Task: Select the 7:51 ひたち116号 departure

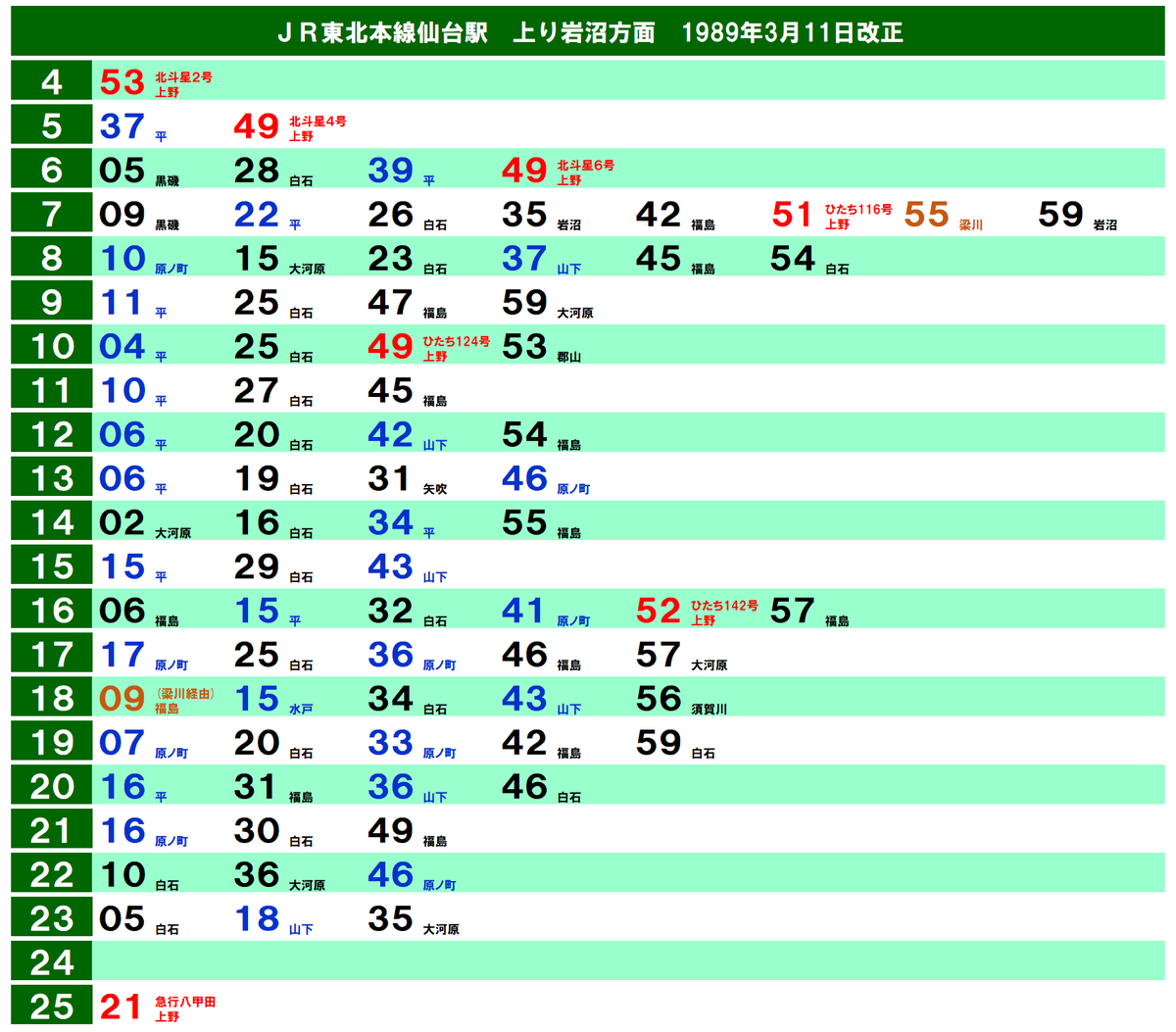Action: coord(832,215)
